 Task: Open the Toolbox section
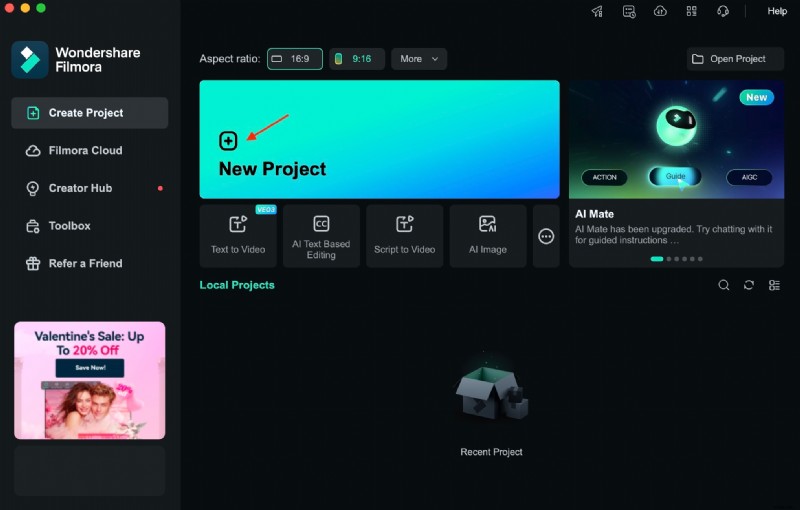tap(69, 226)
